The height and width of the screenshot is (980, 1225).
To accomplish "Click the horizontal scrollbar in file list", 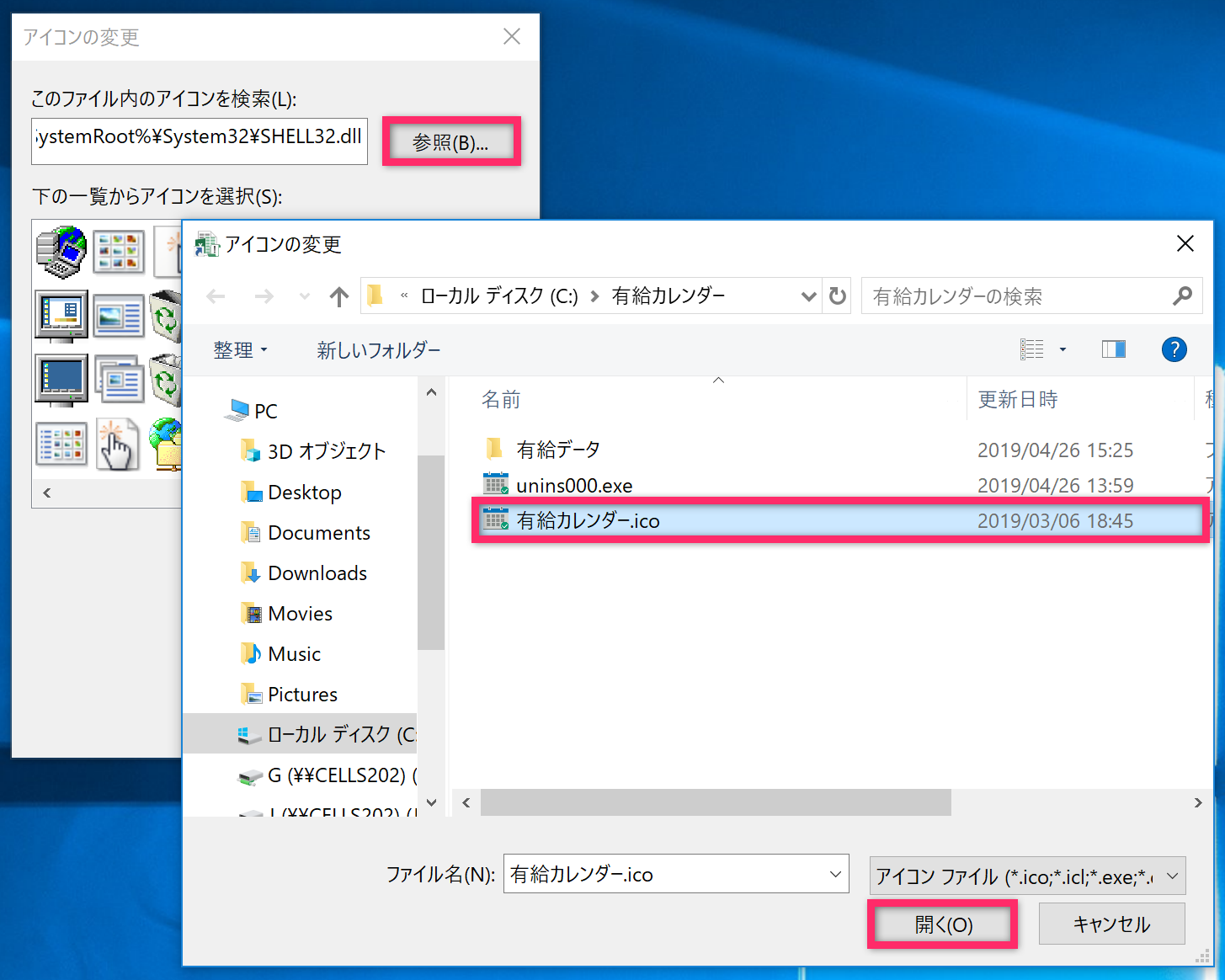I will pyautogui.click(x=716, y=803).
